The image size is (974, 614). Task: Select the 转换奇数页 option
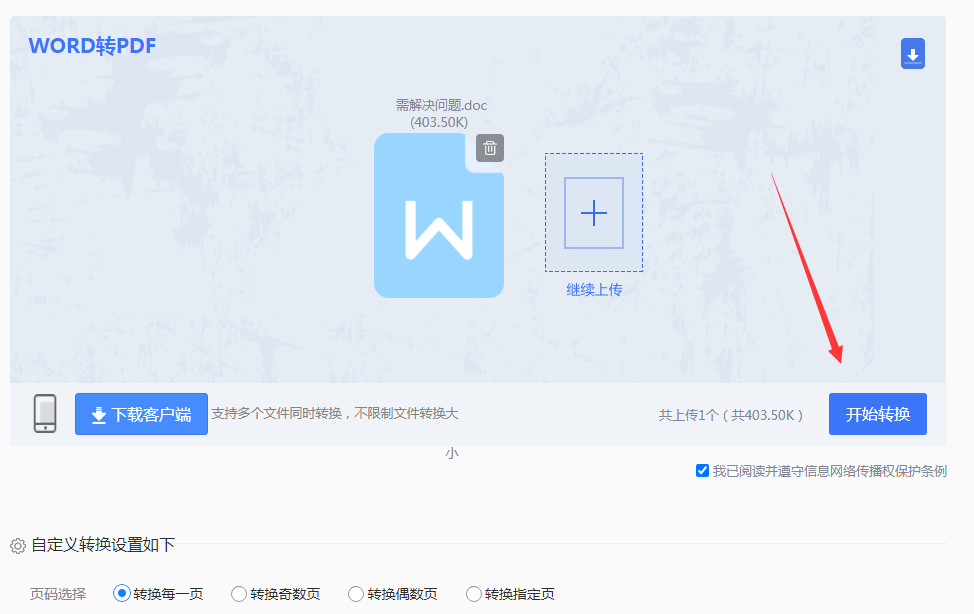240,593
